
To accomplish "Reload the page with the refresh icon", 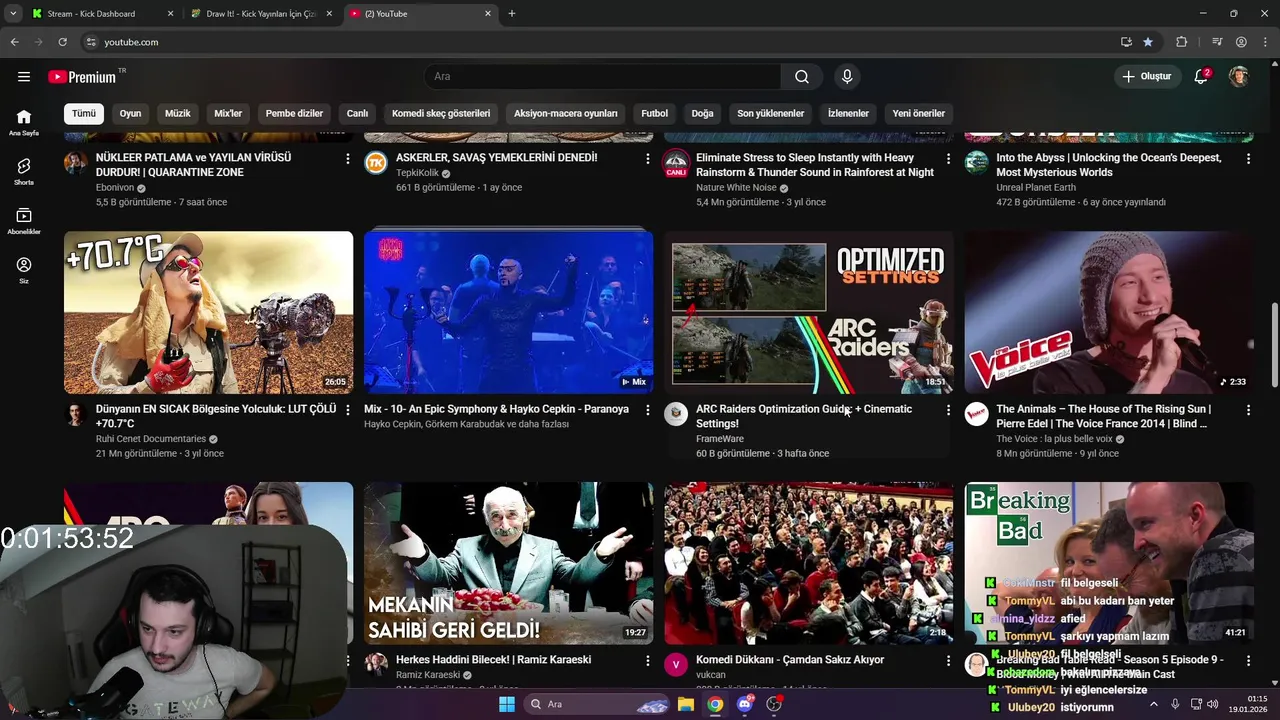I will pos(62,42).
